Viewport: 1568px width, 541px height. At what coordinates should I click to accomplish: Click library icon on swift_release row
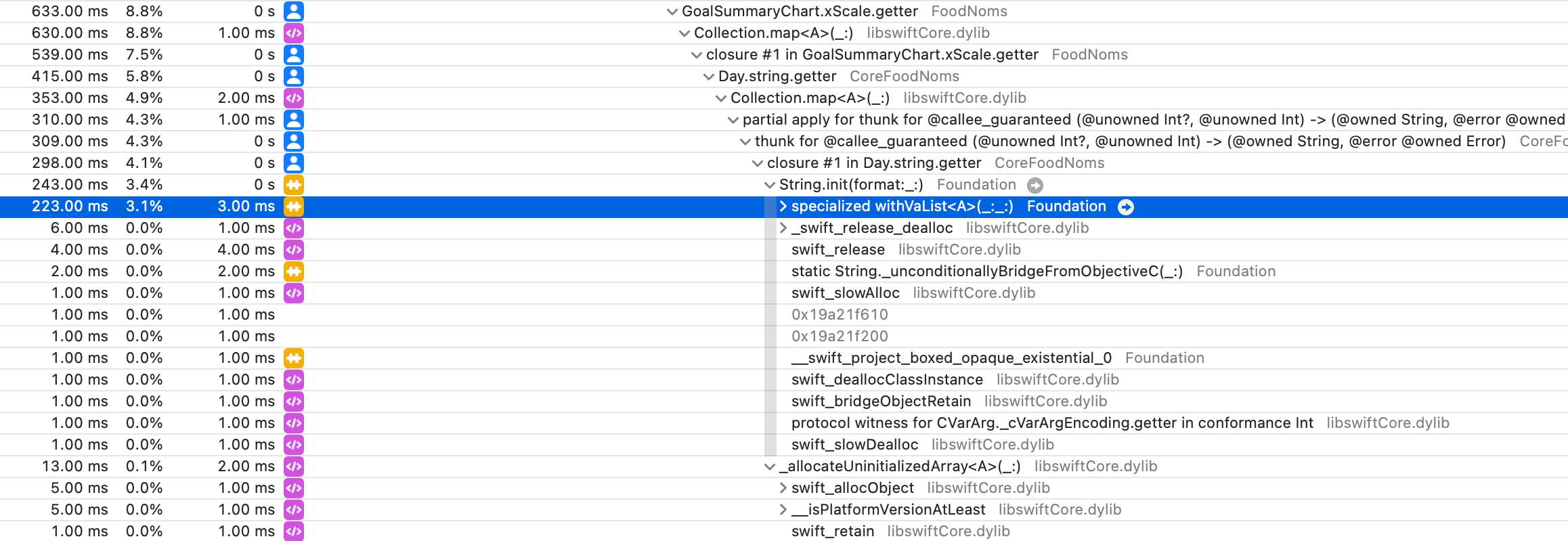point(294,250)
